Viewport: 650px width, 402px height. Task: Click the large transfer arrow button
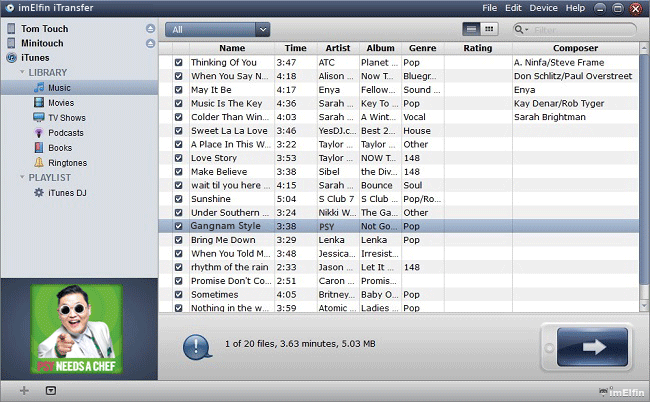(585, 349)
